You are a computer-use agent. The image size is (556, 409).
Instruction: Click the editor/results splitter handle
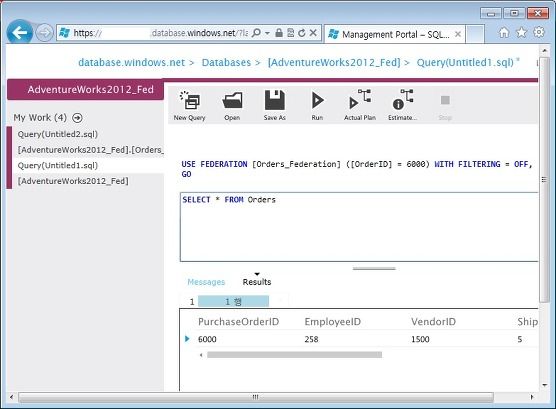coord(374,269)
